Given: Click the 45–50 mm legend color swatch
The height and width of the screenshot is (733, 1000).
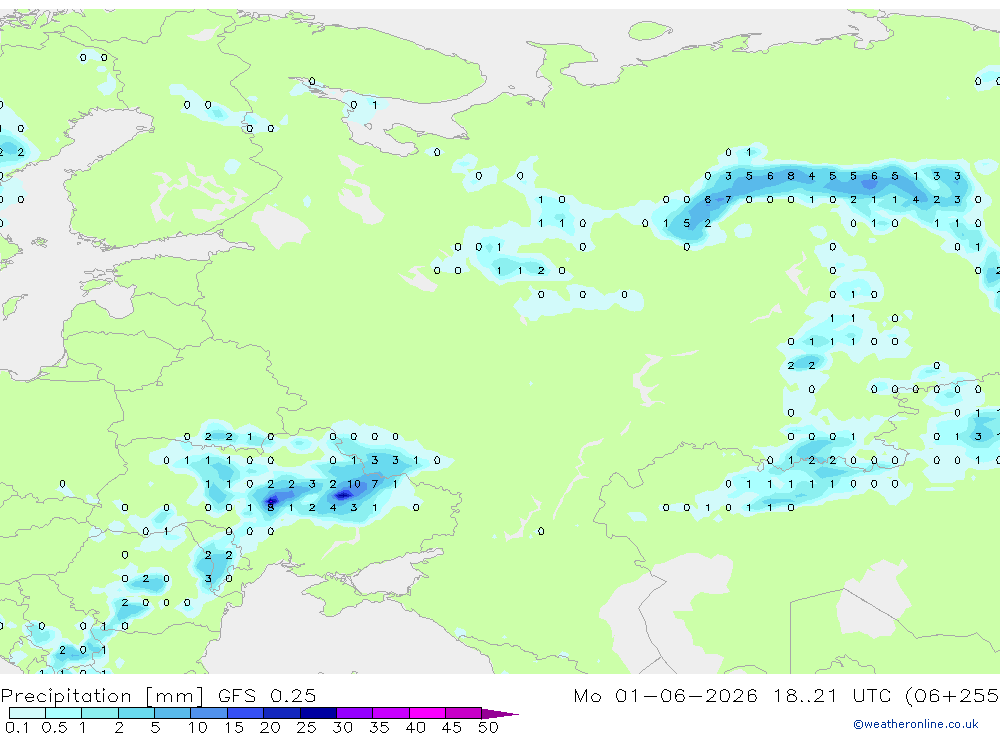Looking at the screenshot, I should click(x=463, y=713).
